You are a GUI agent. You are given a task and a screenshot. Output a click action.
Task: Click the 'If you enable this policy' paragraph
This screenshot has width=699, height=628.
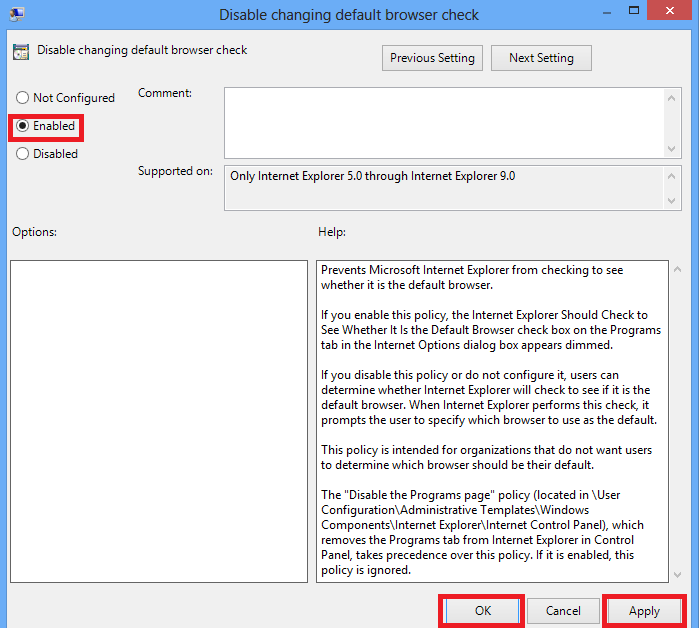[x=490, y=330]
